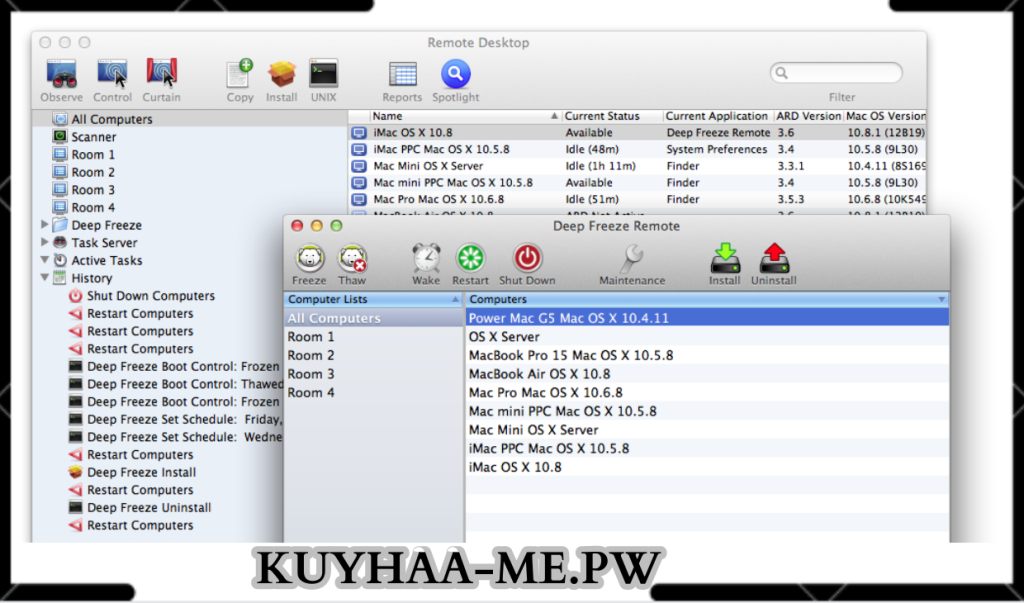Select Mac Pro Mac OS X 10.6.8 table row
The width and height of the screenshot is (1024, 603).
pos(637,199)
